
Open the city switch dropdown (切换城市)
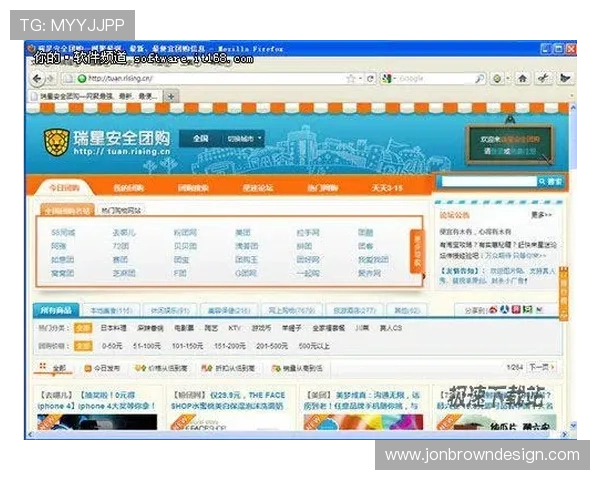(244, 139)
